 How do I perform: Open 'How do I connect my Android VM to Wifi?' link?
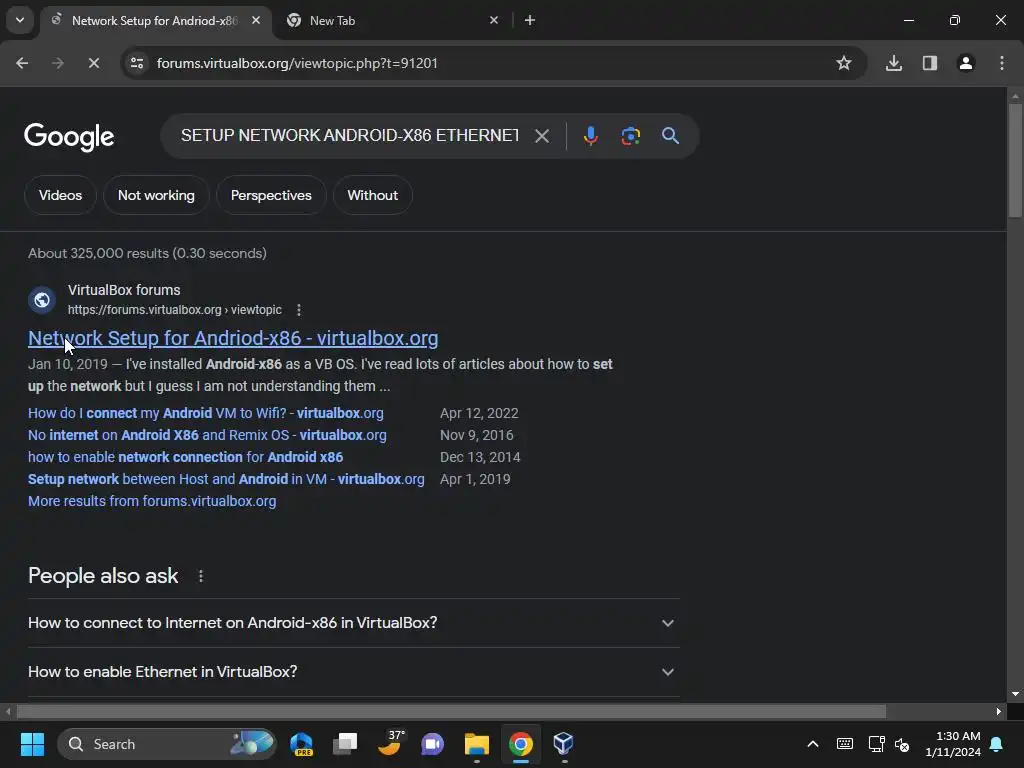click(206, 413)
